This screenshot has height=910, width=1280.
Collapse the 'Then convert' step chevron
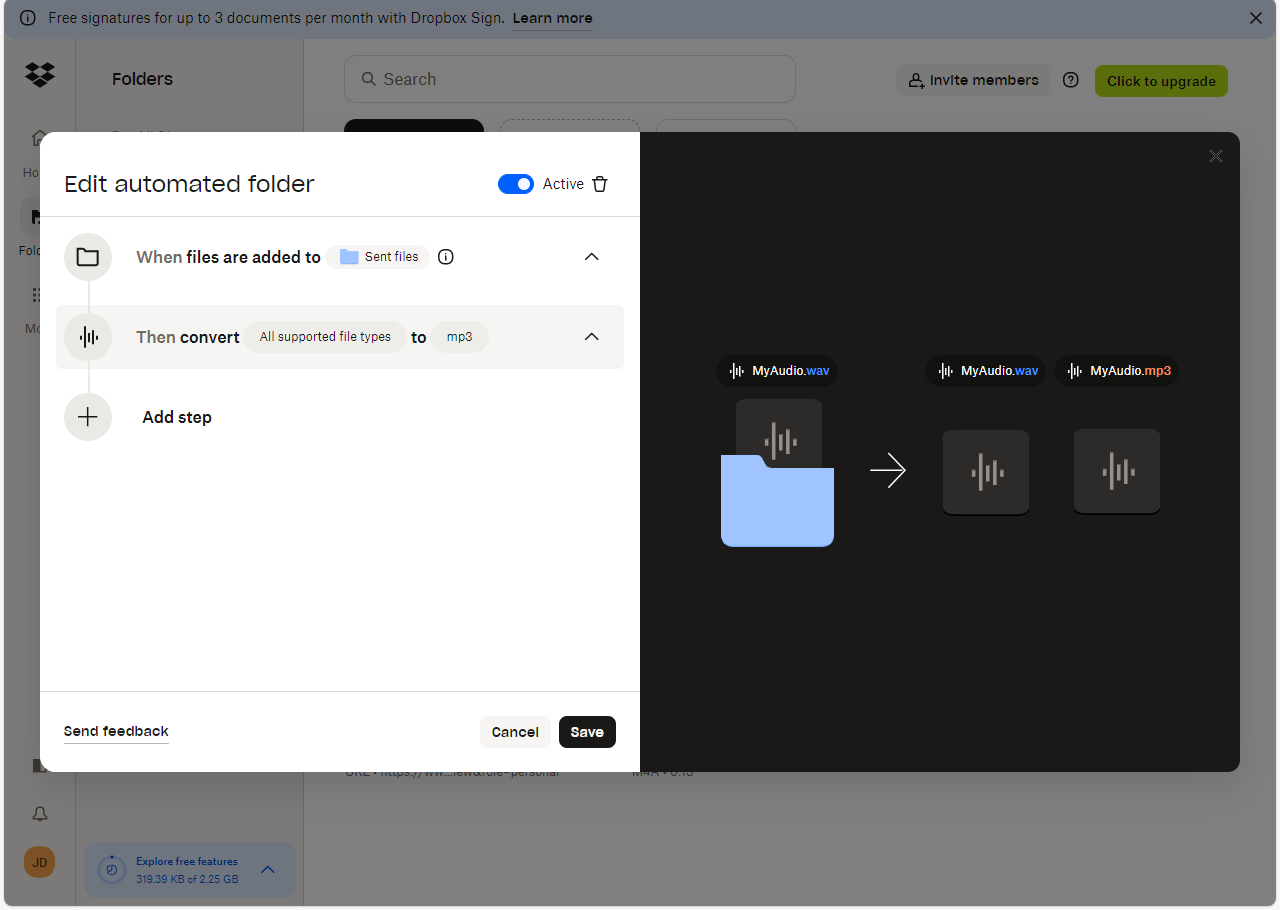coord(591,337)
